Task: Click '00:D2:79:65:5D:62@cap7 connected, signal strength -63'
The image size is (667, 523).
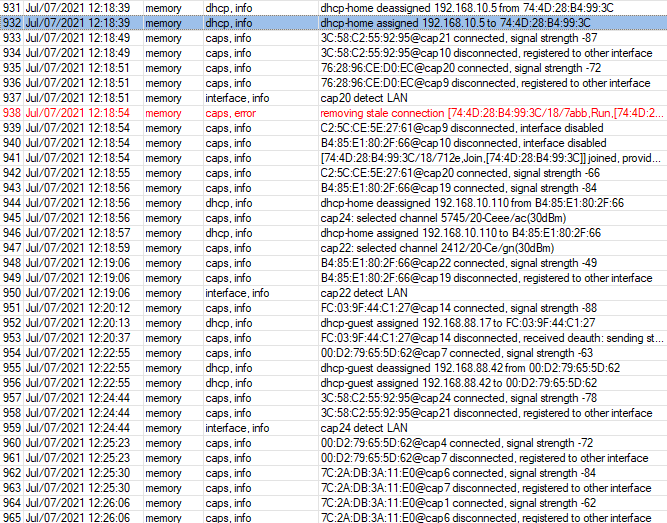Action: (x=457, y=353)
